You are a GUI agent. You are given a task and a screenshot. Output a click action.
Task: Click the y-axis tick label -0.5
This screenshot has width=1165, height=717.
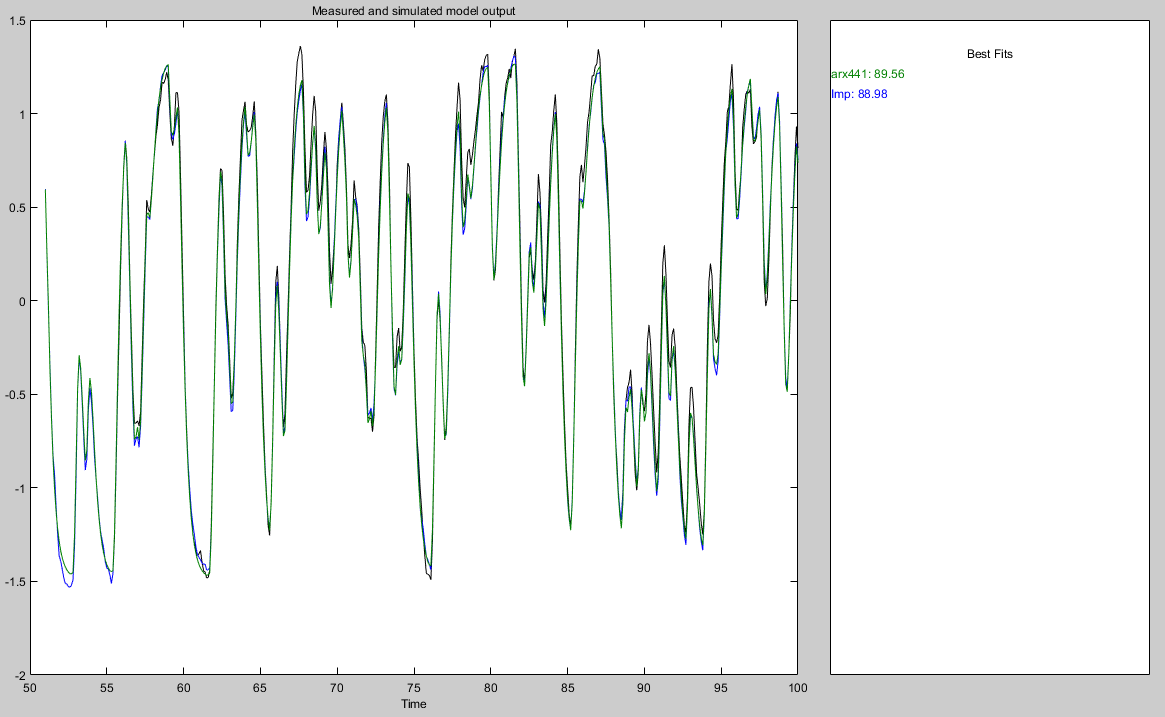(15, 395)
